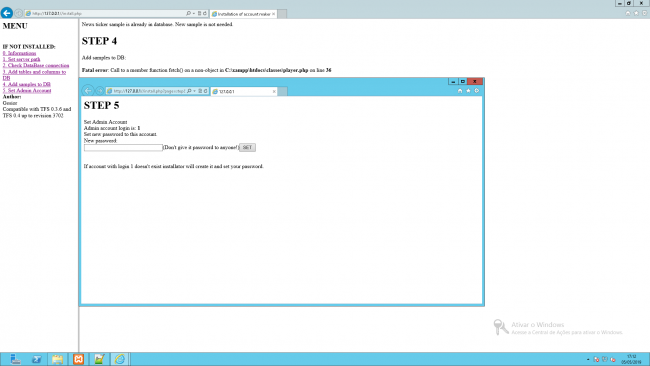Open new tab in the main browser
Viewport: 650px width, 366px height.
282,14
